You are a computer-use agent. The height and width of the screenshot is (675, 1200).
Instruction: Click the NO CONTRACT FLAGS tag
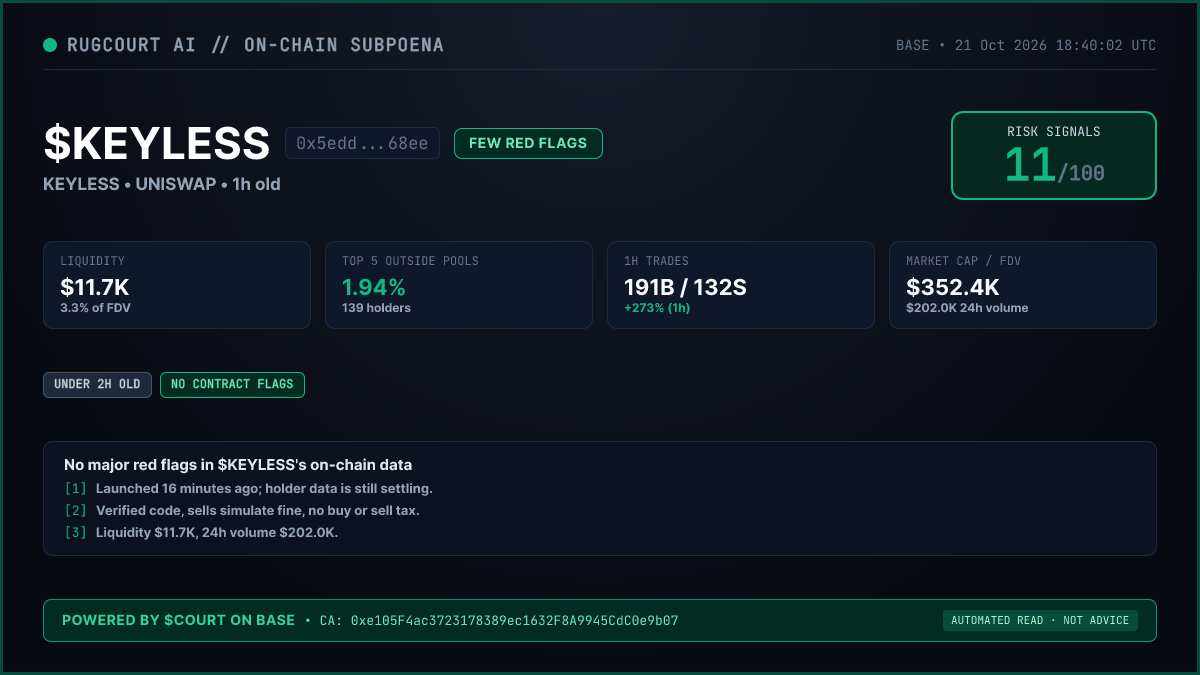(232, 385)
